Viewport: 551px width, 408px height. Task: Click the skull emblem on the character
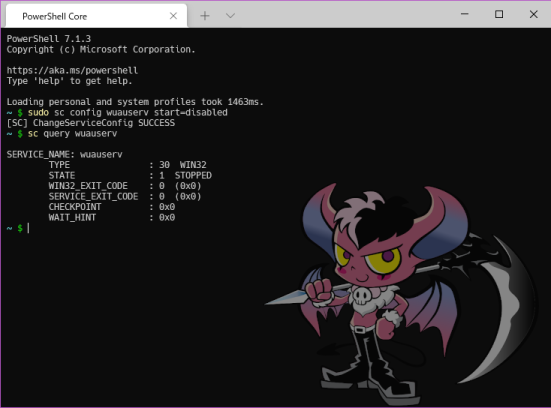tap(361, 296)
